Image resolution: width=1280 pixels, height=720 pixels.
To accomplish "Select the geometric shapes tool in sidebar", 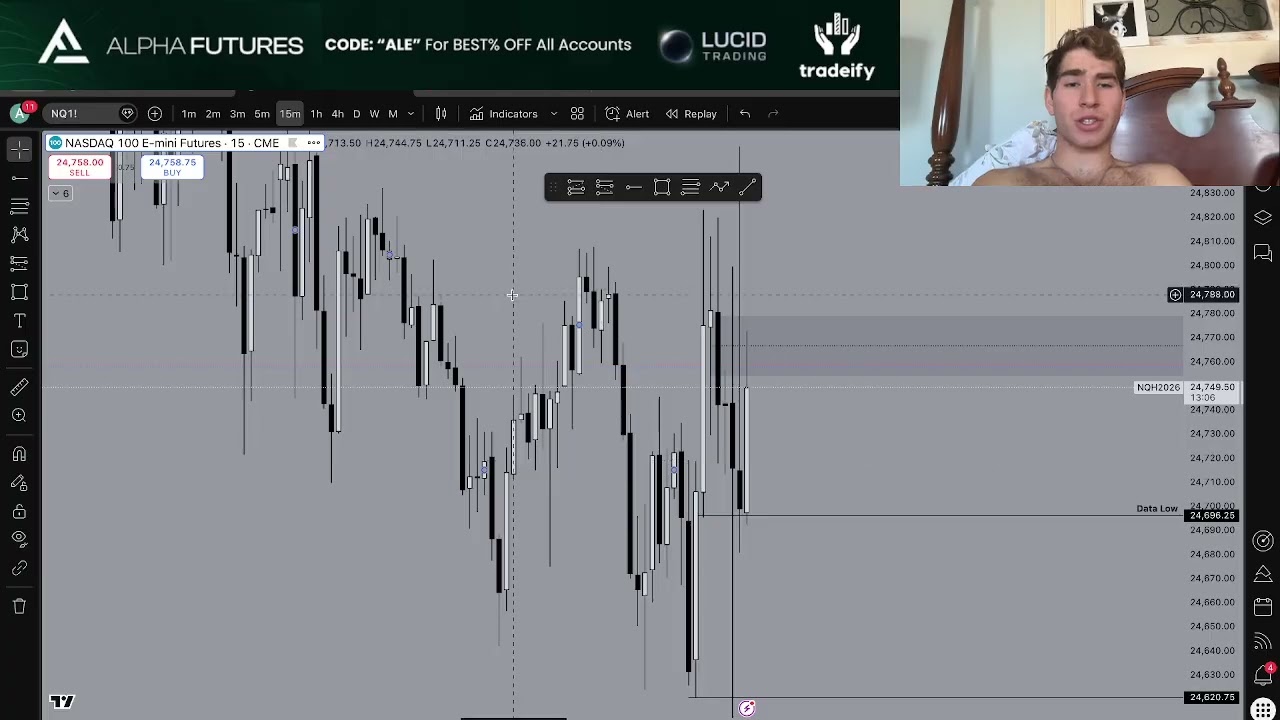I will click(19, 292).
